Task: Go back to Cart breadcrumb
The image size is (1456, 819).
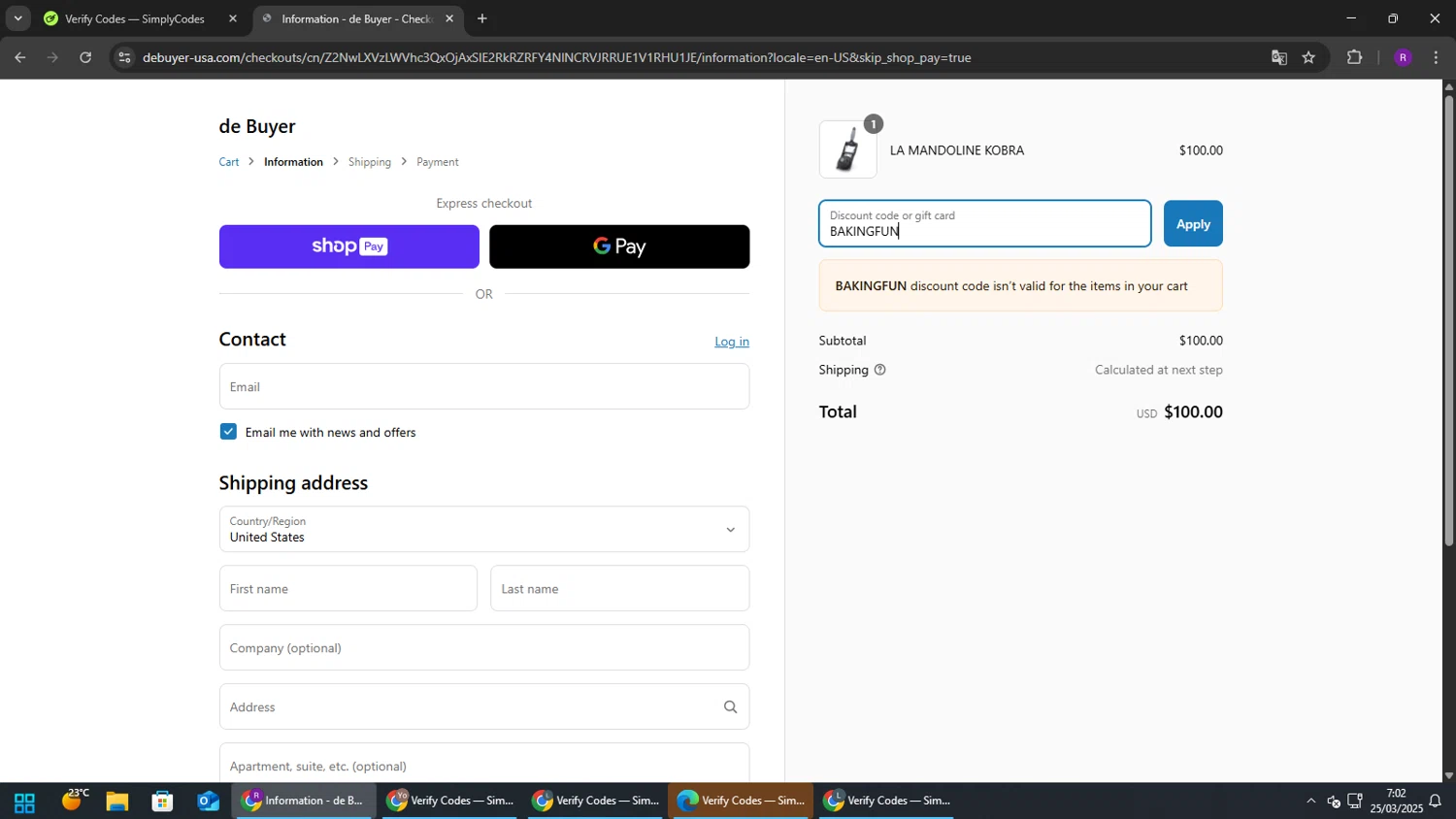Action: pos(229,162)
